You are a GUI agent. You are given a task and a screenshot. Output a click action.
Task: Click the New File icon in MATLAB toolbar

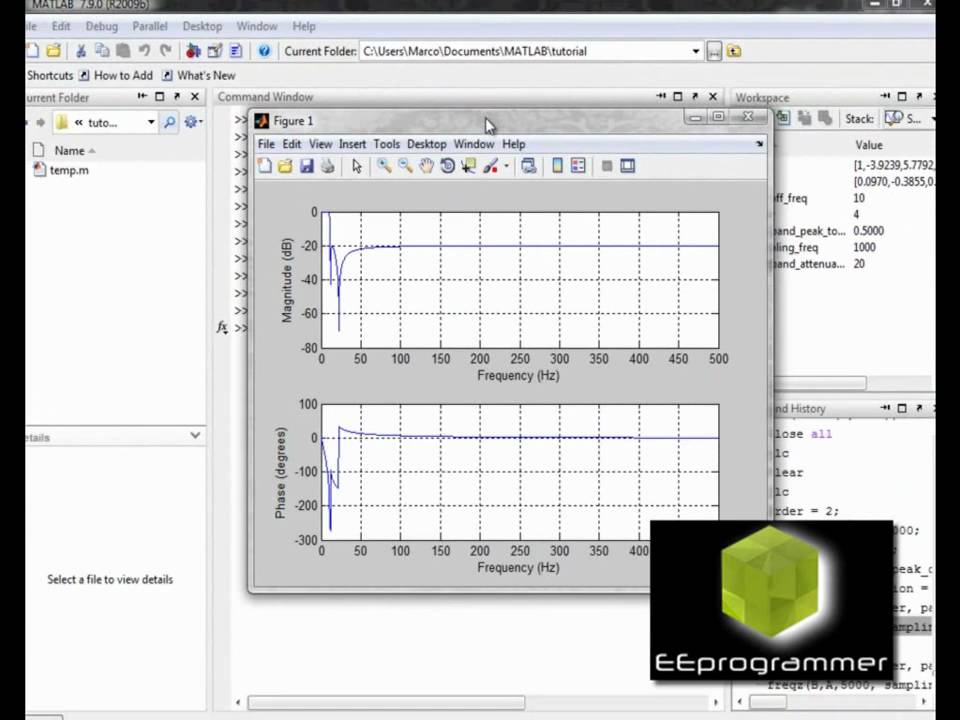[x=33, y=51]
